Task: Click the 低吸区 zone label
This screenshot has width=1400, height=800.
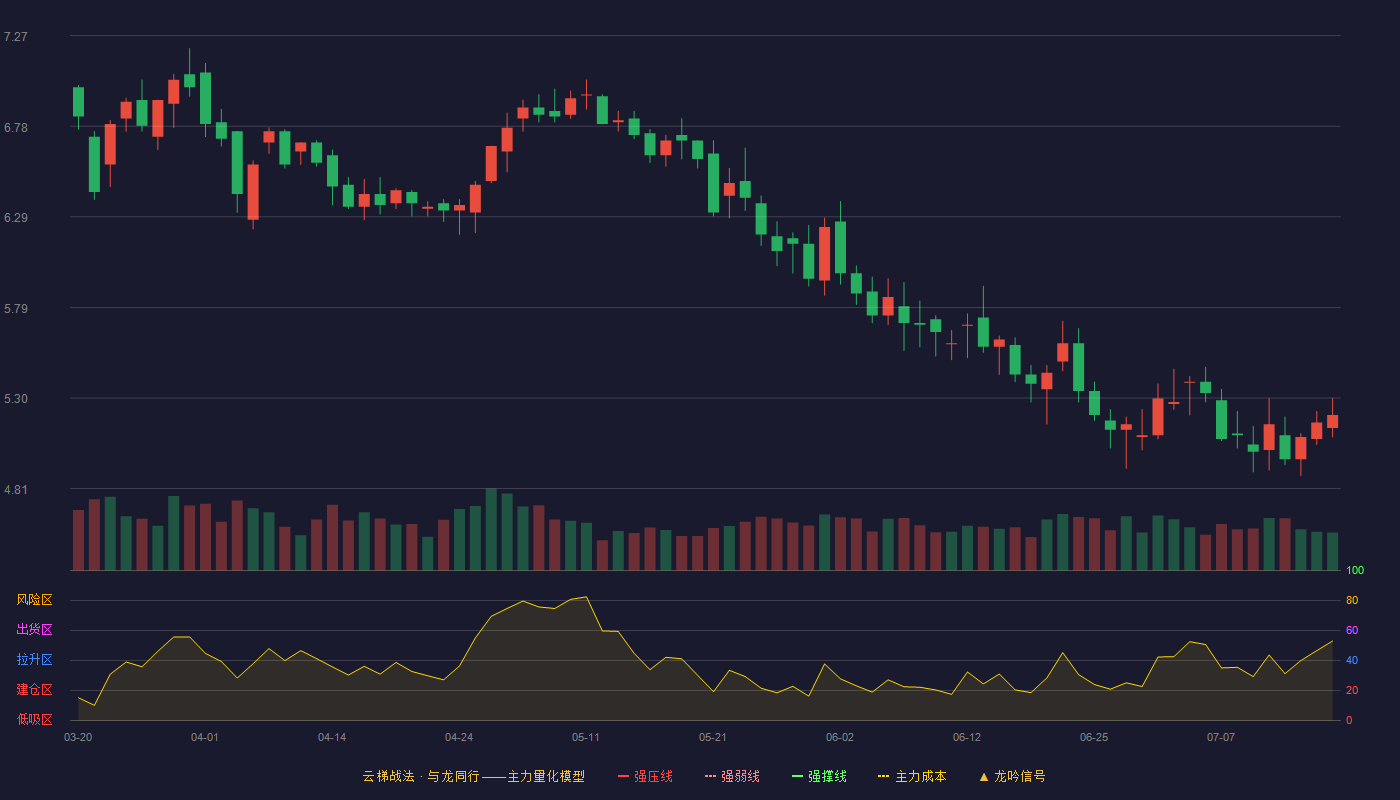Action: (34, 719)
